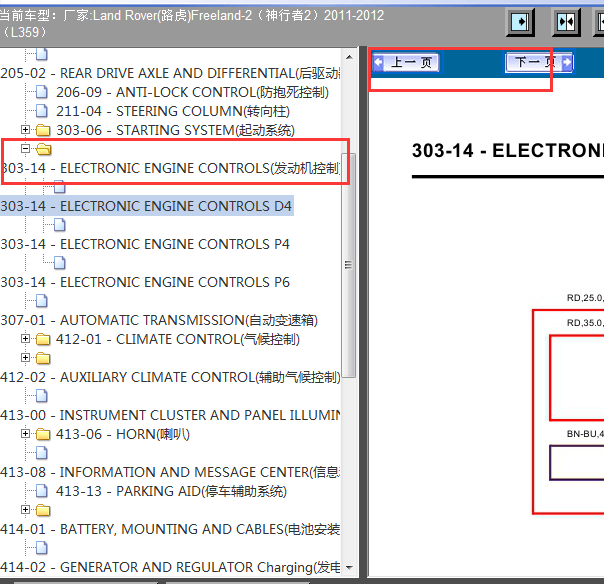This screenshot has width=604, height=584.
Task: Open 414-02 Generator and Regulator Charging
Action: 170,567
